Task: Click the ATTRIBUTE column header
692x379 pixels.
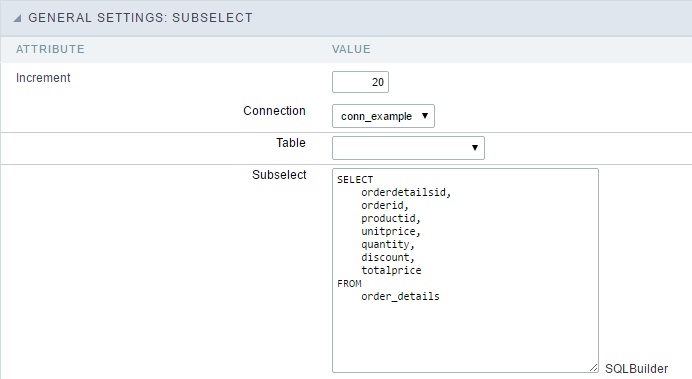Action: pos(50,49)
